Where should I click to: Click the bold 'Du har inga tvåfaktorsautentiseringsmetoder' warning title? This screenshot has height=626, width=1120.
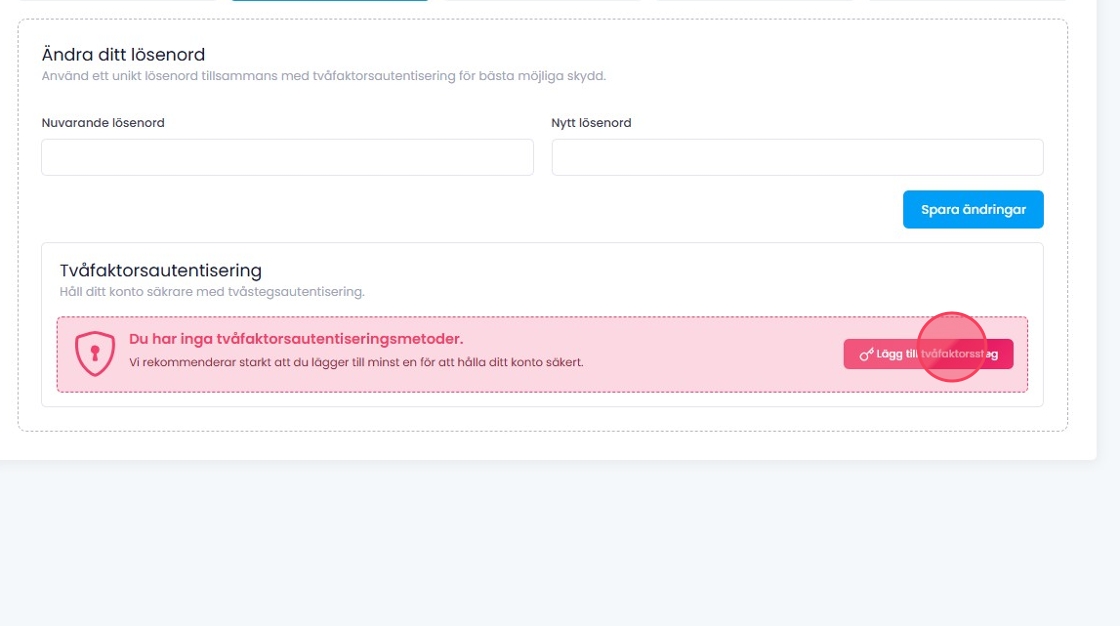tap(296, 339)
